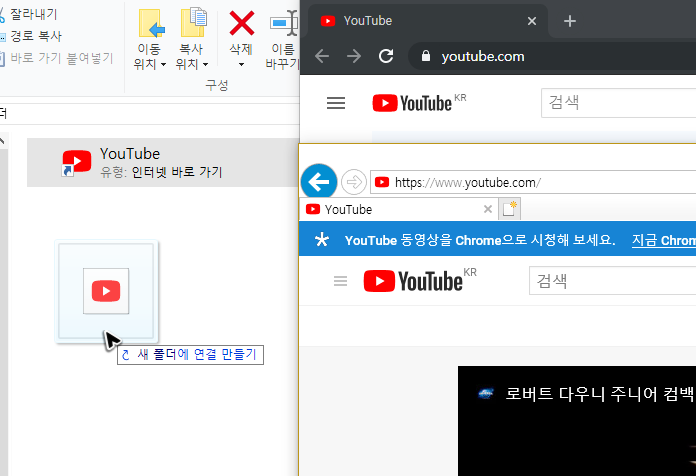Click the forward button in Internet Explorer
The width and height of the screenshot is (696, 476).
click(x=354, y=182)
